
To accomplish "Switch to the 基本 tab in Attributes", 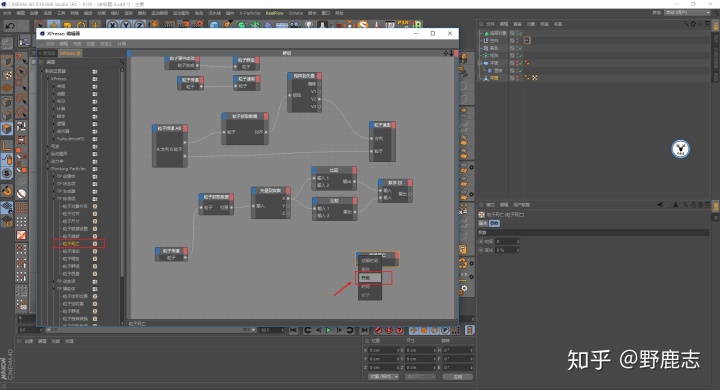I will 483,223.
